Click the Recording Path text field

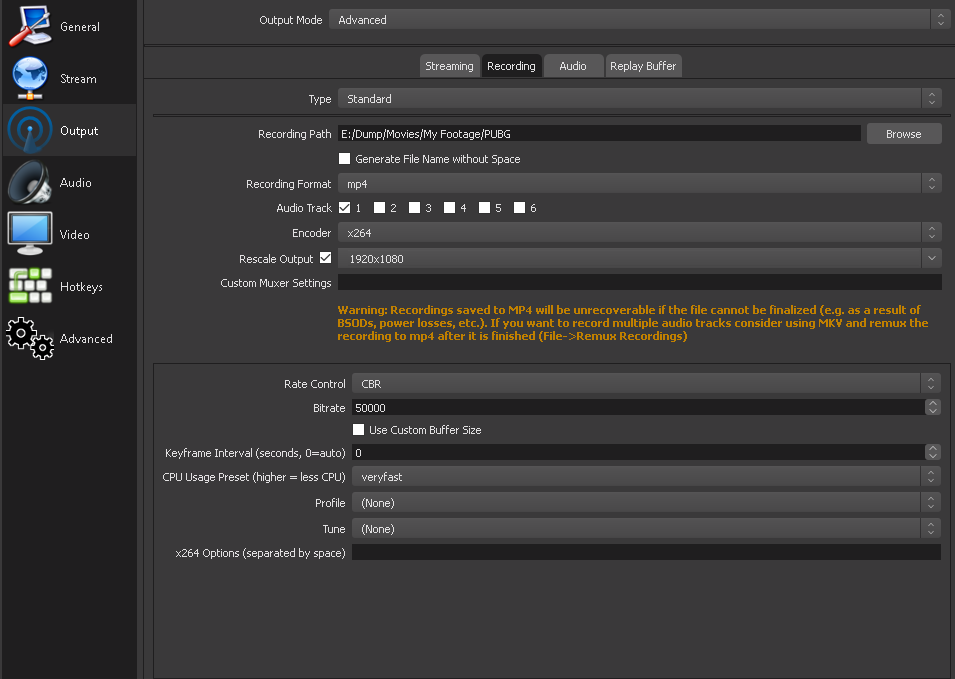point(599,133)
